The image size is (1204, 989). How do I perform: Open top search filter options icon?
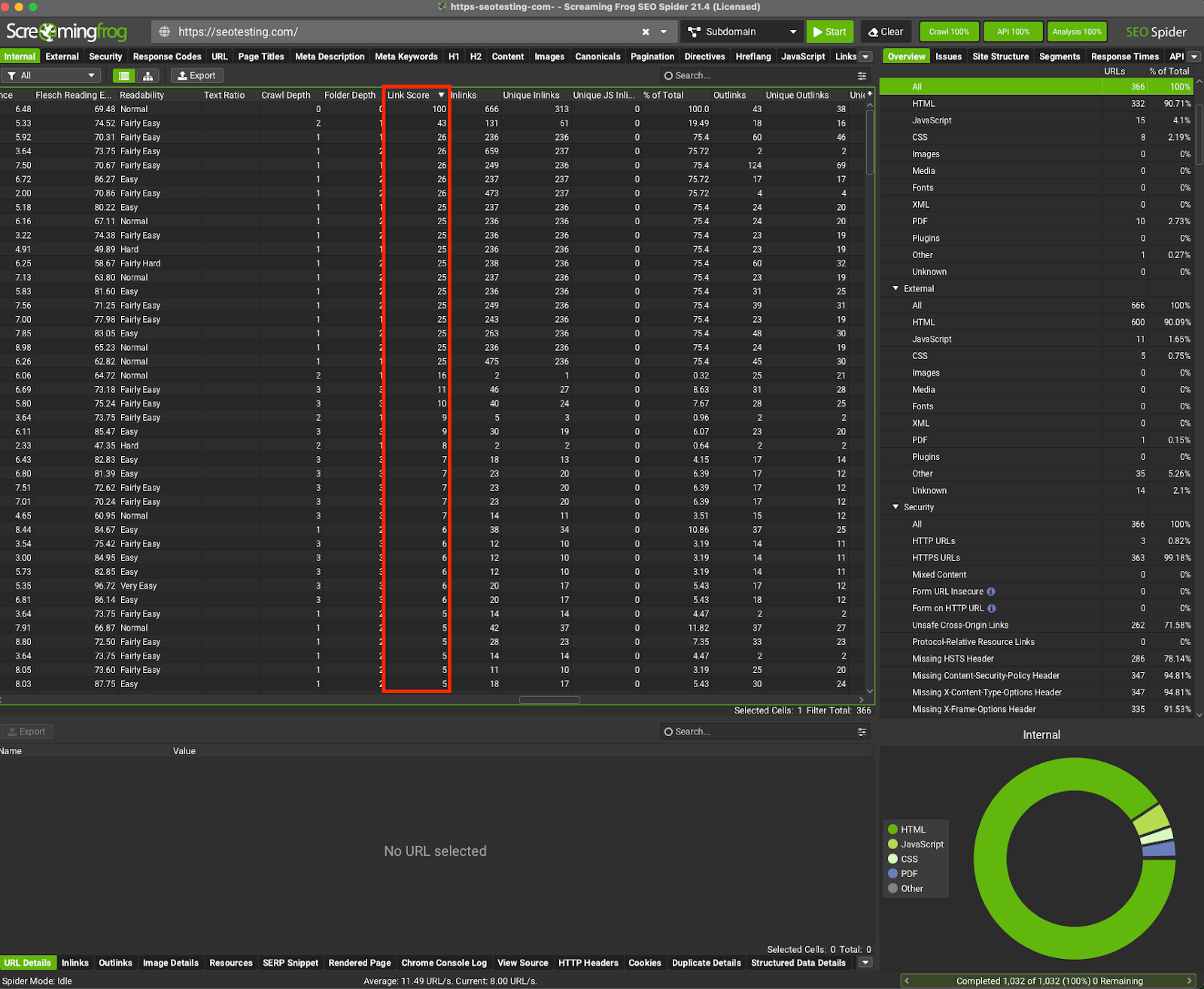(862, 76)
